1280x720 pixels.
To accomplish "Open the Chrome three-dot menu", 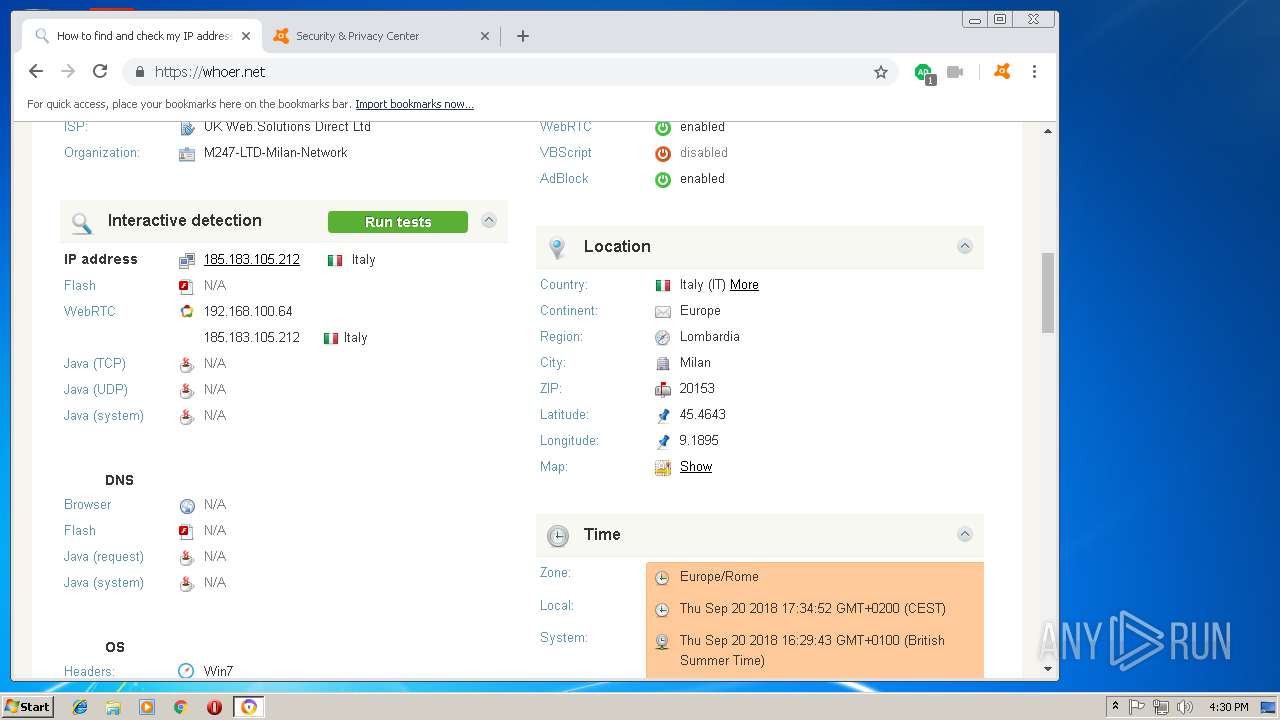I will click(x=1034, y=71).
